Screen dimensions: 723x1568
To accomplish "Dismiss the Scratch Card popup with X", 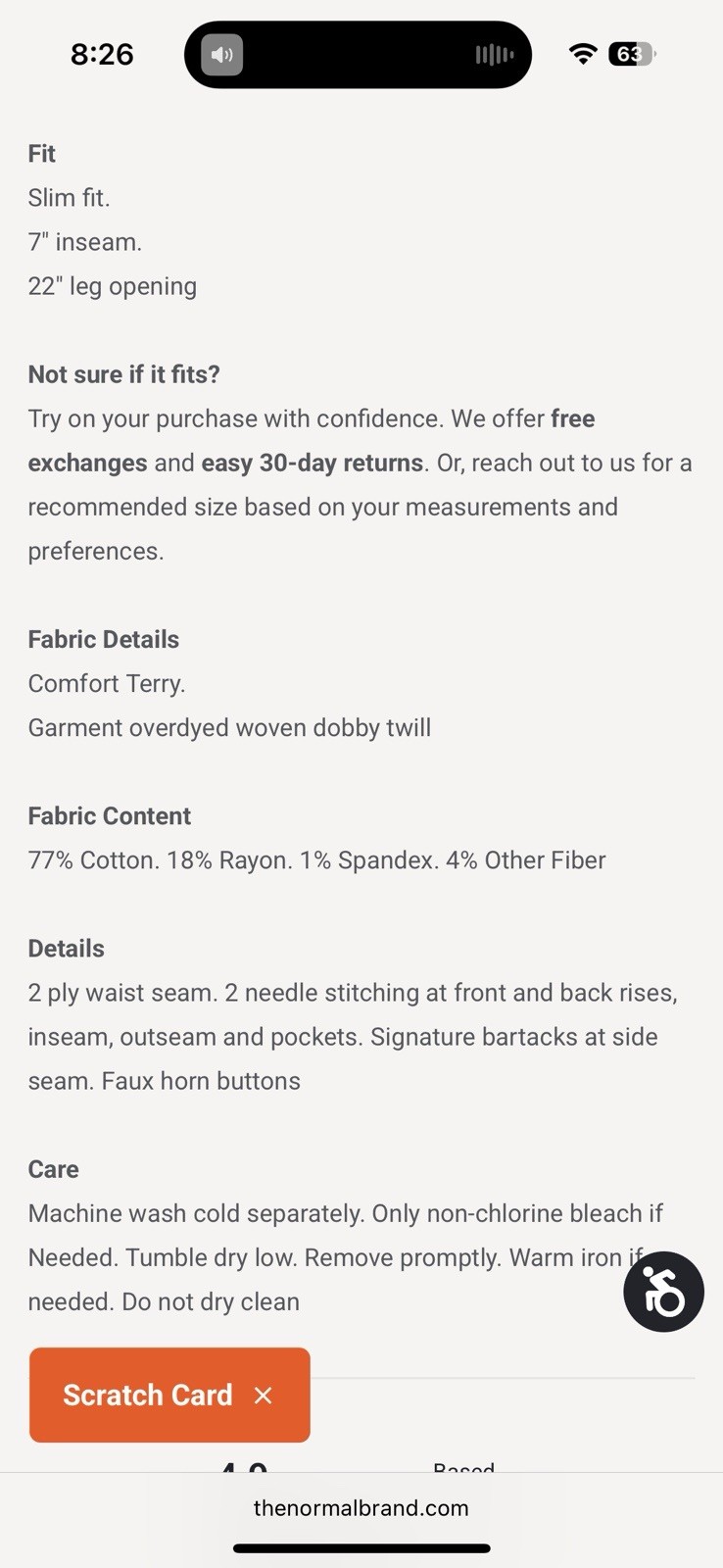I will [x=263, y=1396].
